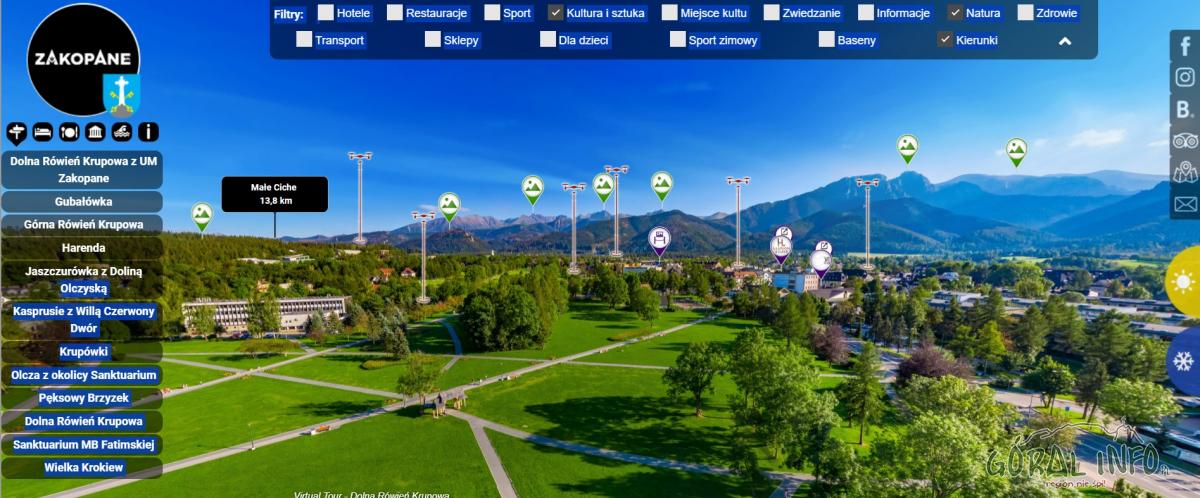The width and height of the screenshot is (1200, 498).
Task: Open the Harenda panorama
Action: [82, 248]
